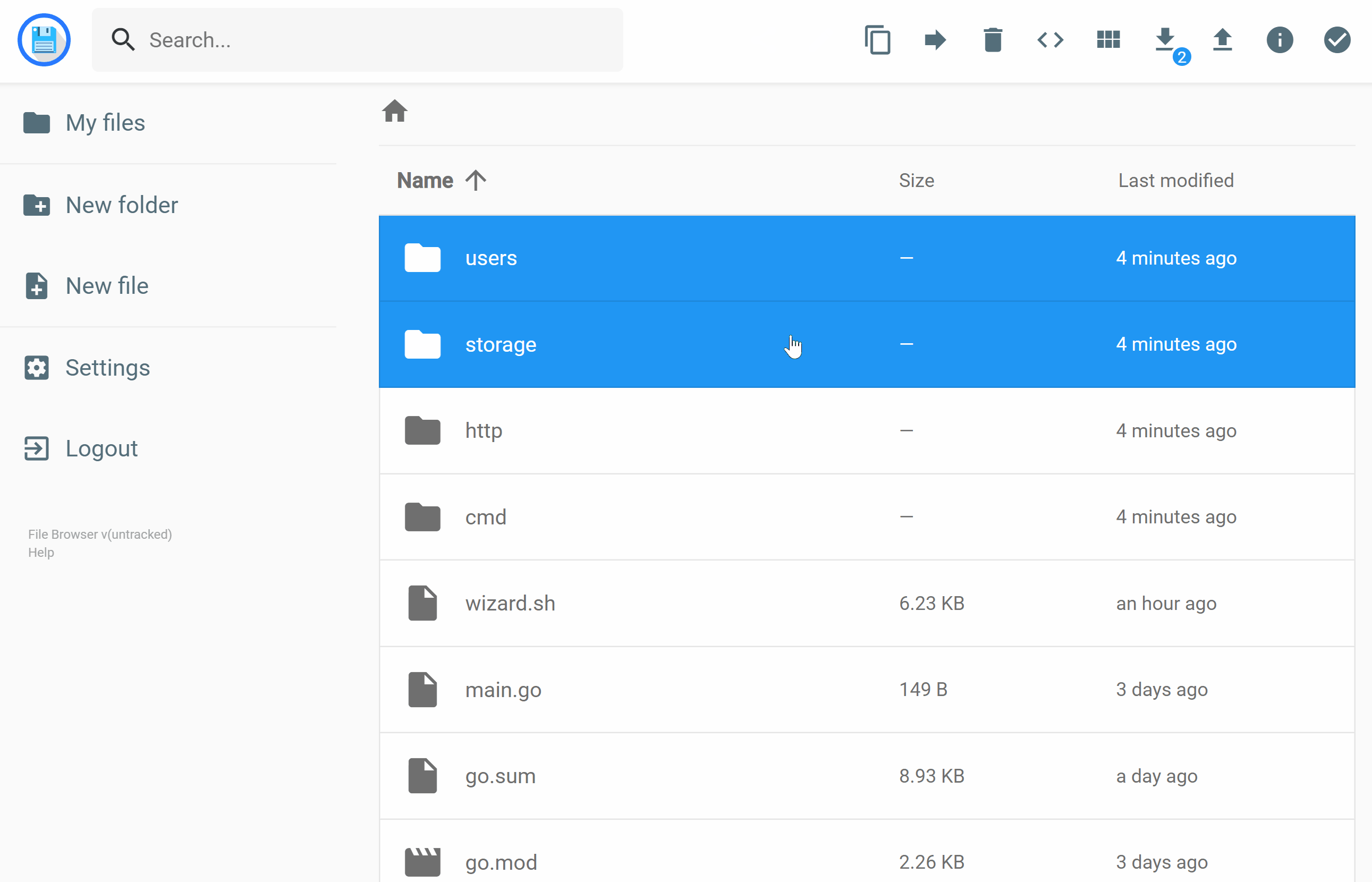Click the File Browser save-disk logo
This screenshot has width=1372, height=882.
44,39
